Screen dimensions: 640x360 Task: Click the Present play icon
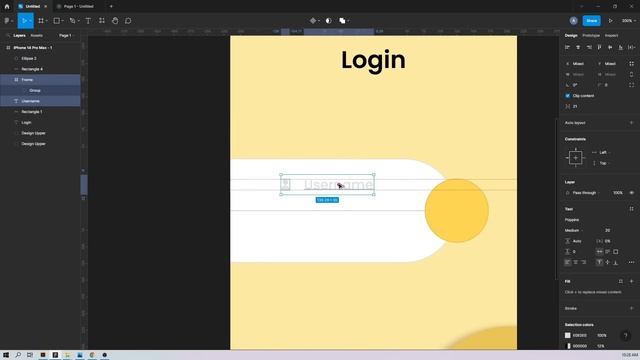[611, 21]
